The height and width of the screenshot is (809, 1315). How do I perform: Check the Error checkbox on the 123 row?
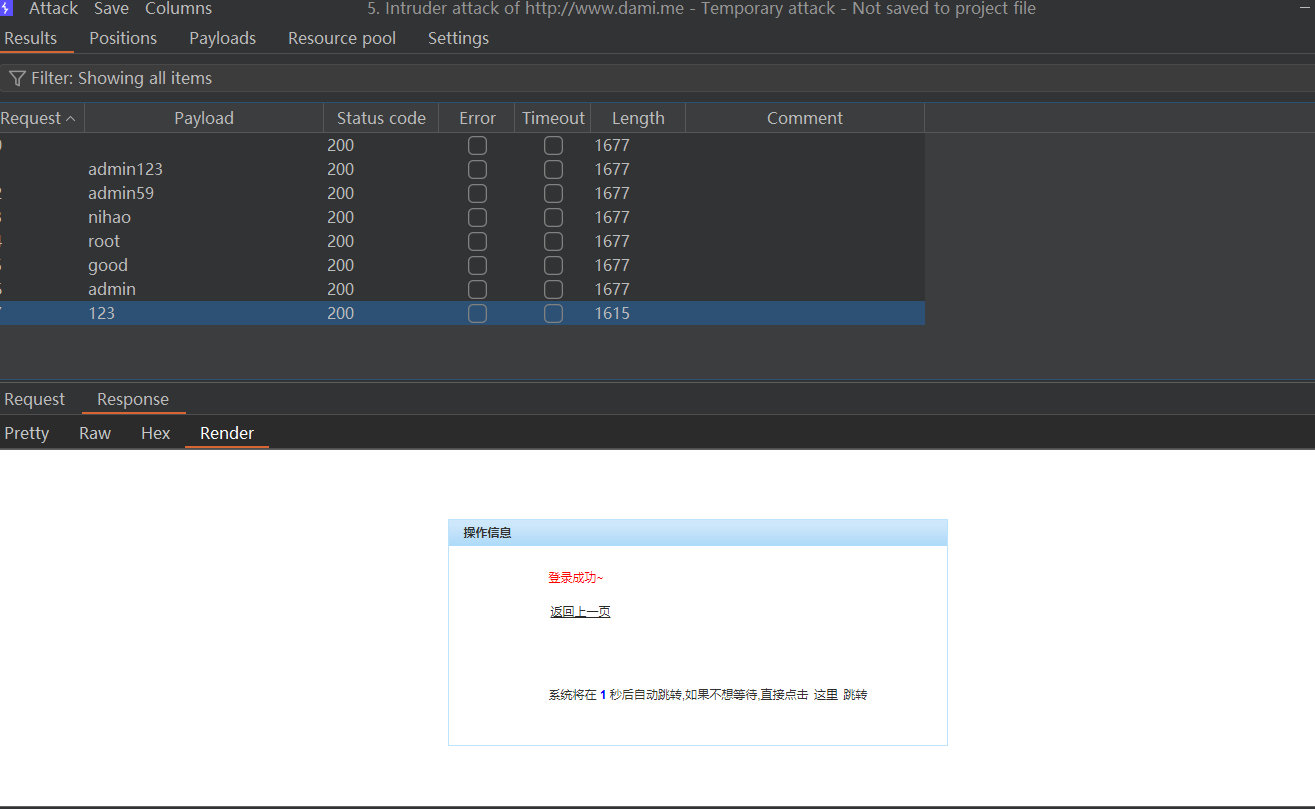click(x=477, y=313)
